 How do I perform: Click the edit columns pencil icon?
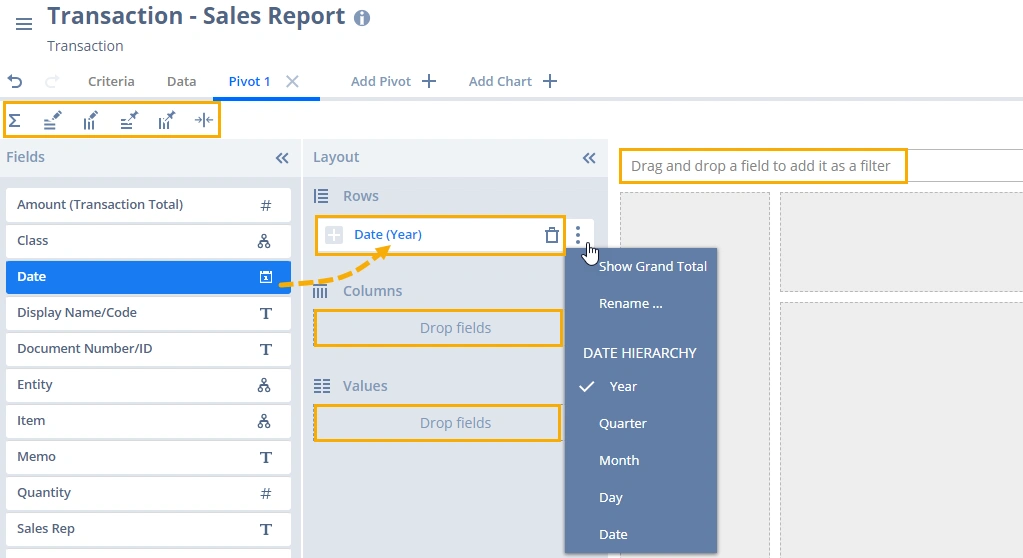pos(90,121)
